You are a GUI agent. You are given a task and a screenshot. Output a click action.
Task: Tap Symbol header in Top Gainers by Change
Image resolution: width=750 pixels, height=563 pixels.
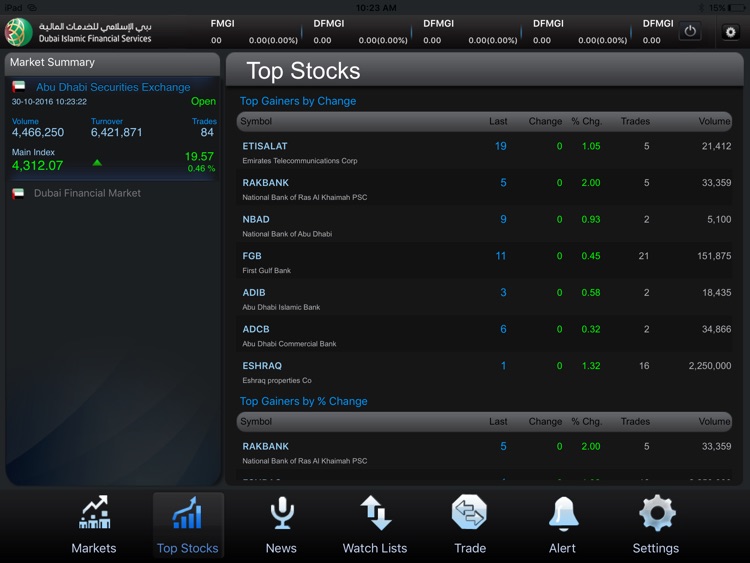tap(256, 121)
